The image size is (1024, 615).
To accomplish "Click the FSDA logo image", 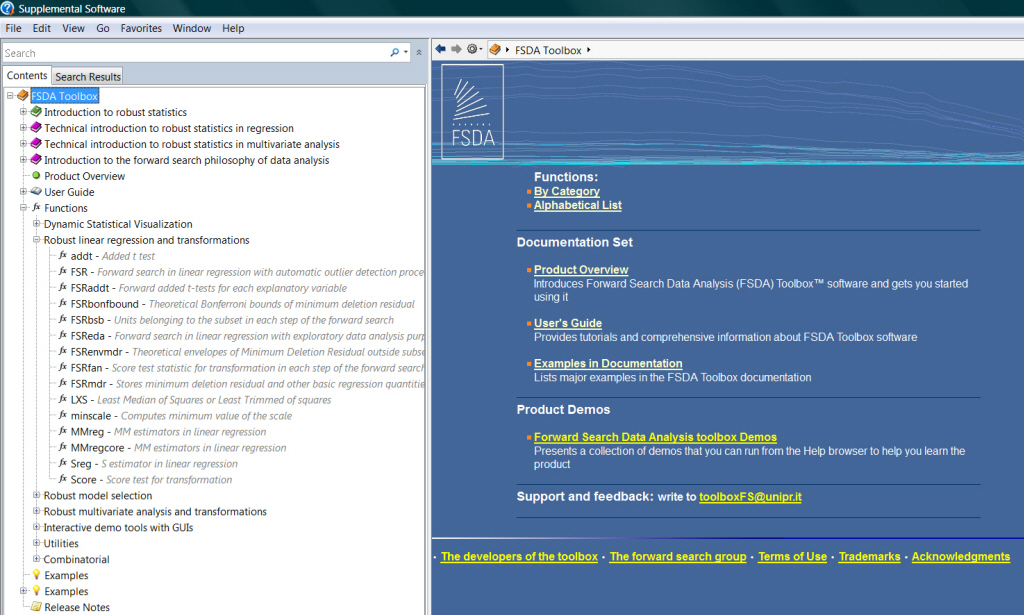I will (473, 112).
